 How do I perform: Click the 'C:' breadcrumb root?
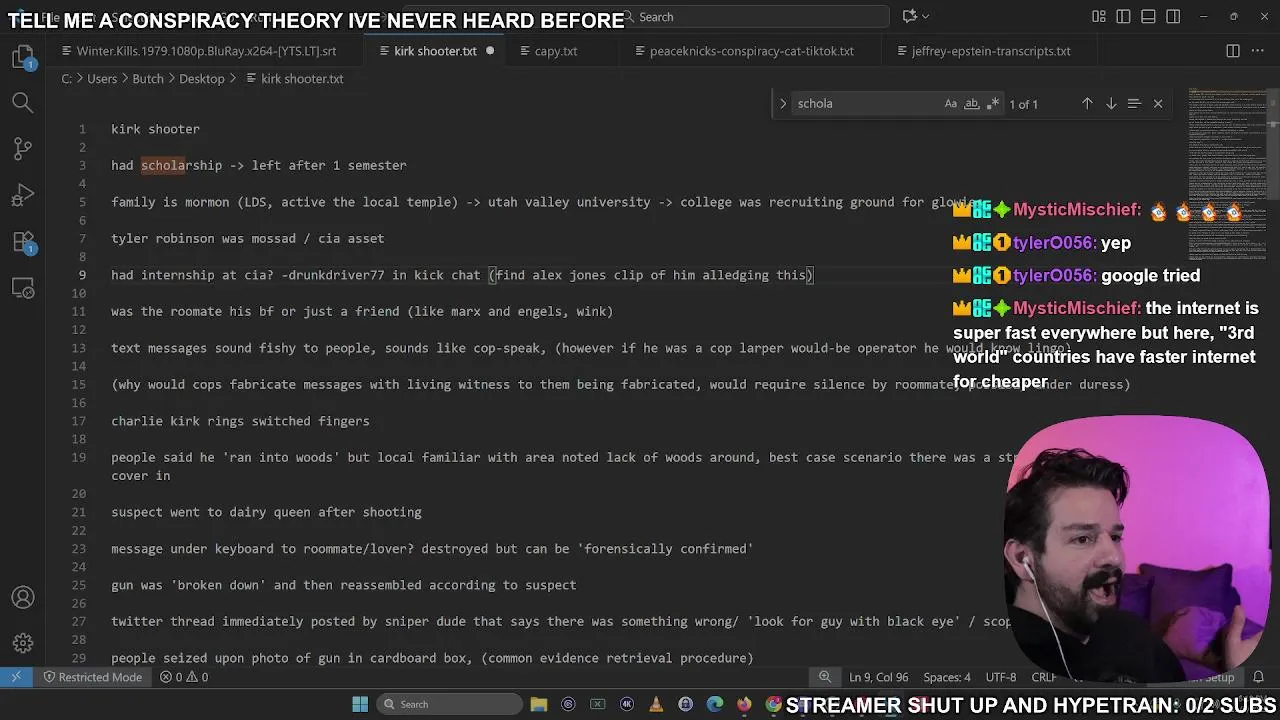pos(66,79)
